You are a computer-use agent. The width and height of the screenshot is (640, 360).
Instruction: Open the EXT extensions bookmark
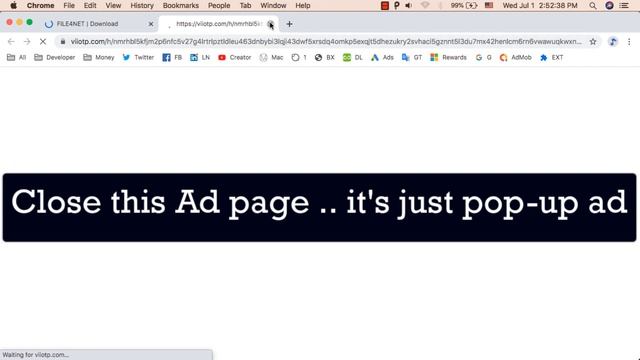coord(552,58)
